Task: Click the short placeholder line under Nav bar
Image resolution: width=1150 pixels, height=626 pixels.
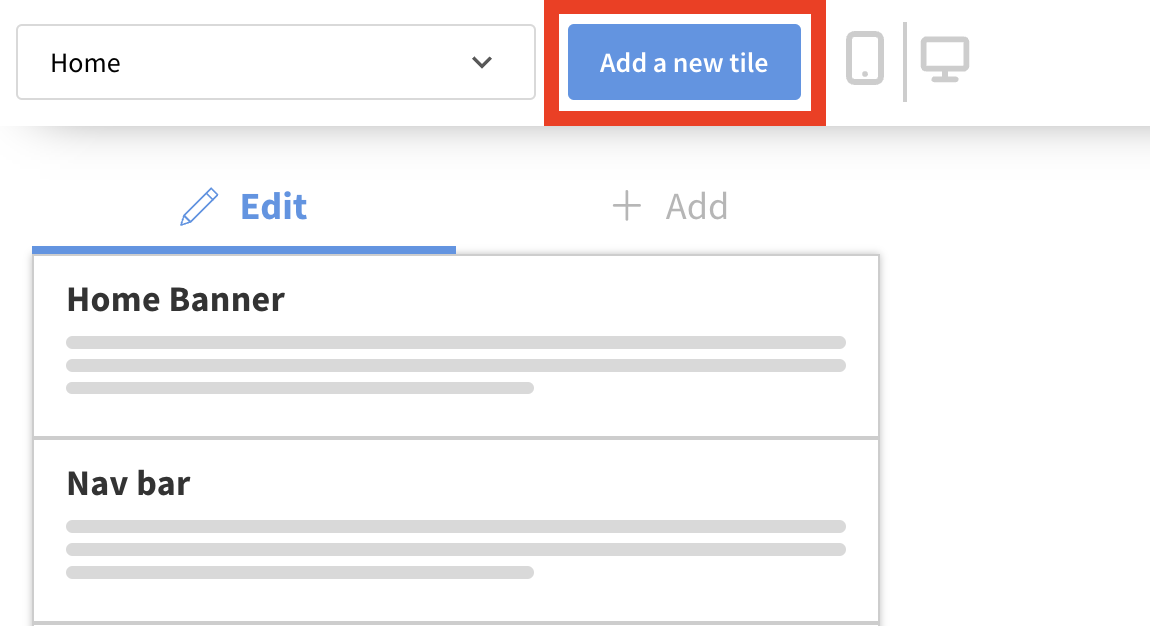Action: pyautogui.click(x=300, y=573)
